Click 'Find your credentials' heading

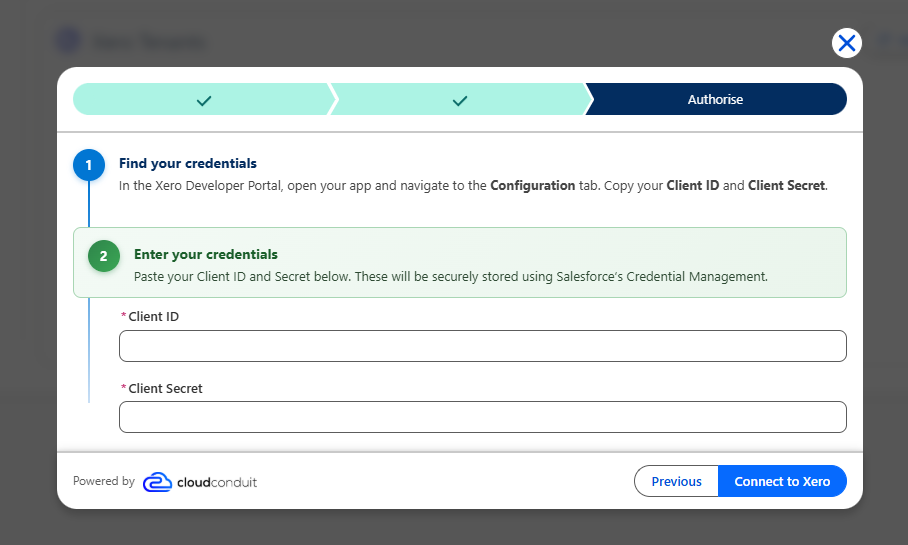188,163
